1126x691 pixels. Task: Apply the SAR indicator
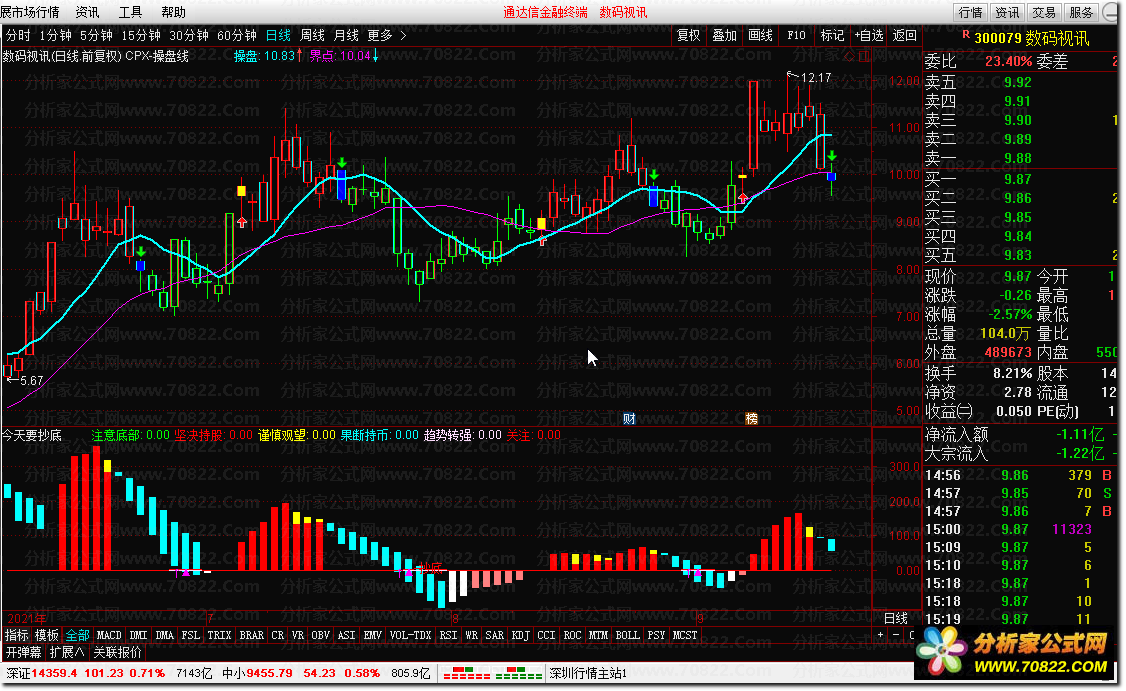pos(494,635)
